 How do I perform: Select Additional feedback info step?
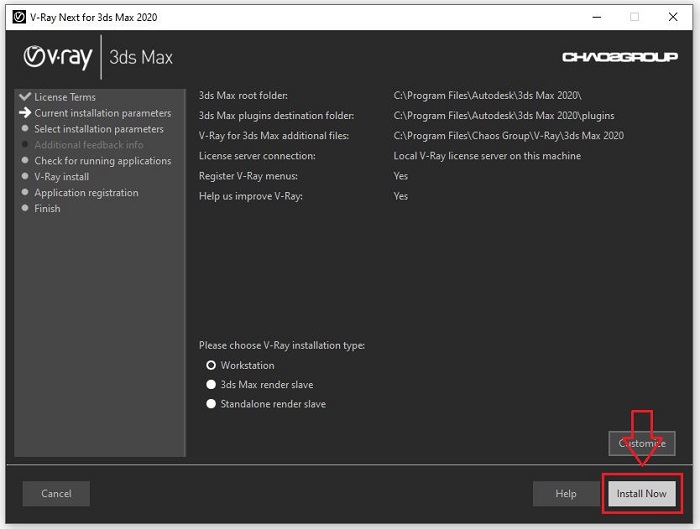[89, 145]
